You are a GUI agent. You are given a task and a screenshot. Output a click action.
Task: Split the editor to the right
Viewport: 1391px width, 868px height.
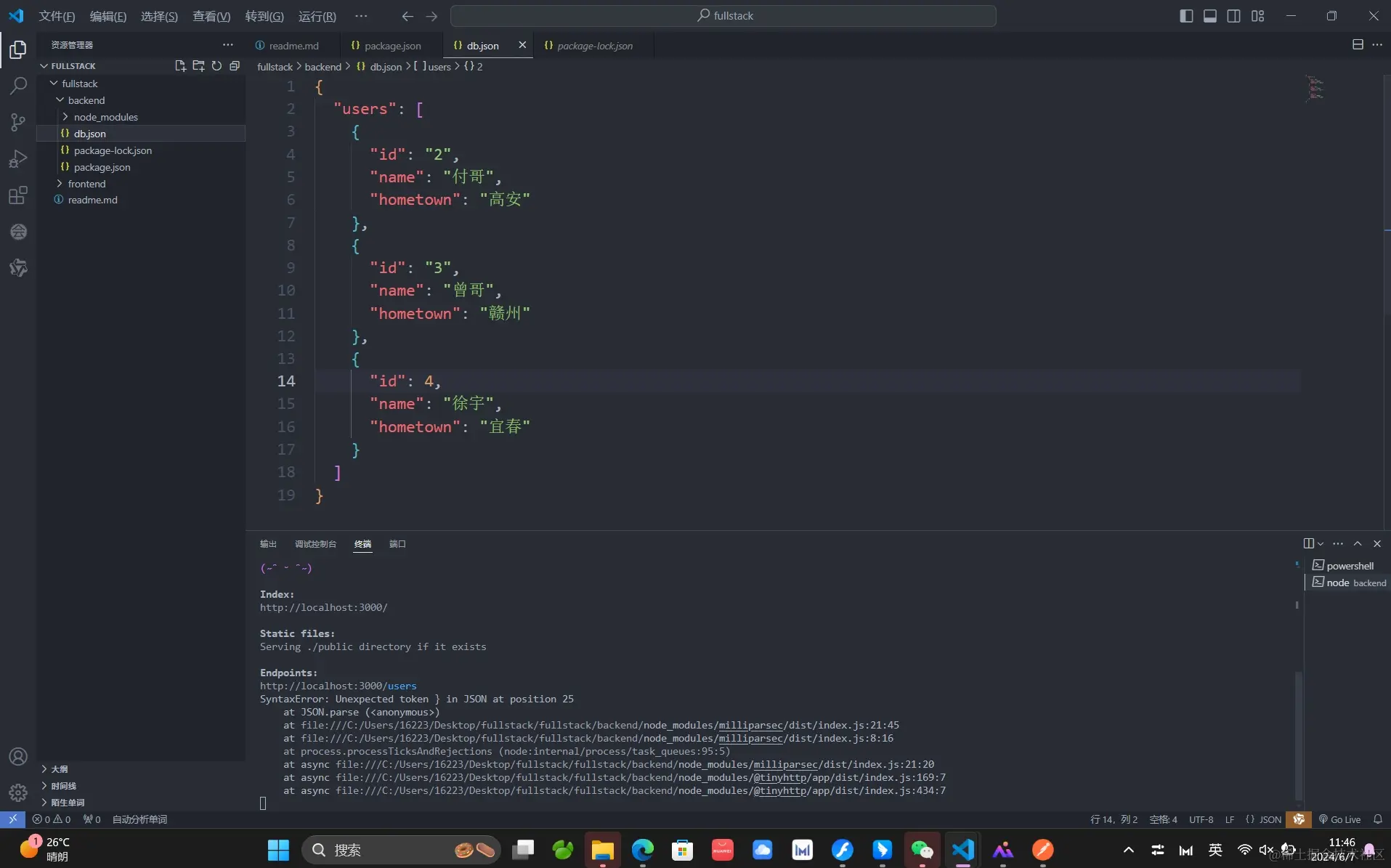pos(1357,45)
